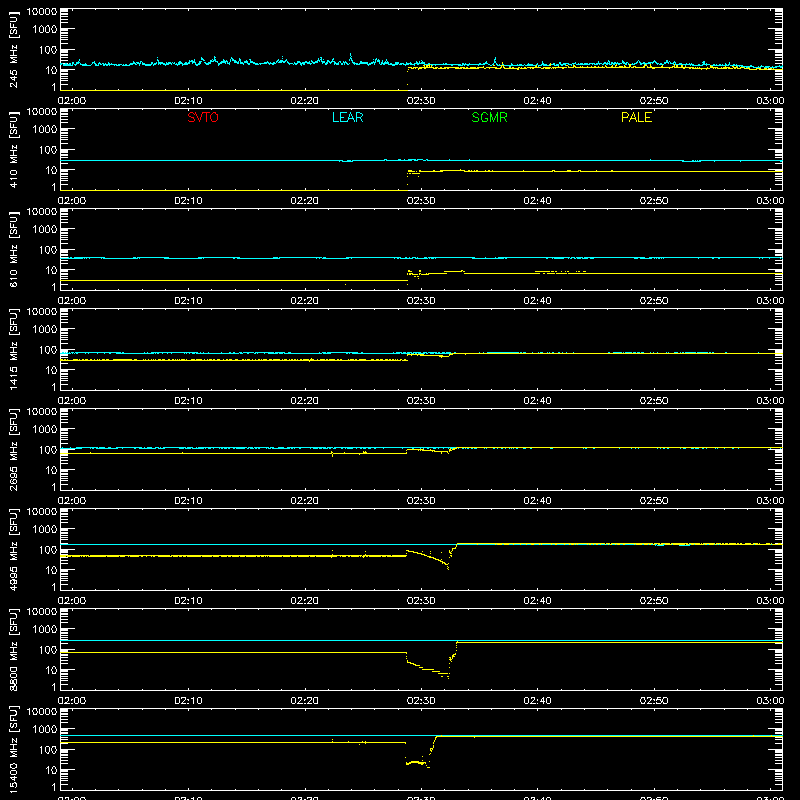The image size is (800, 800).
Task: Click the 245 MHz [SFU] axis label
Action: pyautogui.click(x=13, y=50)
